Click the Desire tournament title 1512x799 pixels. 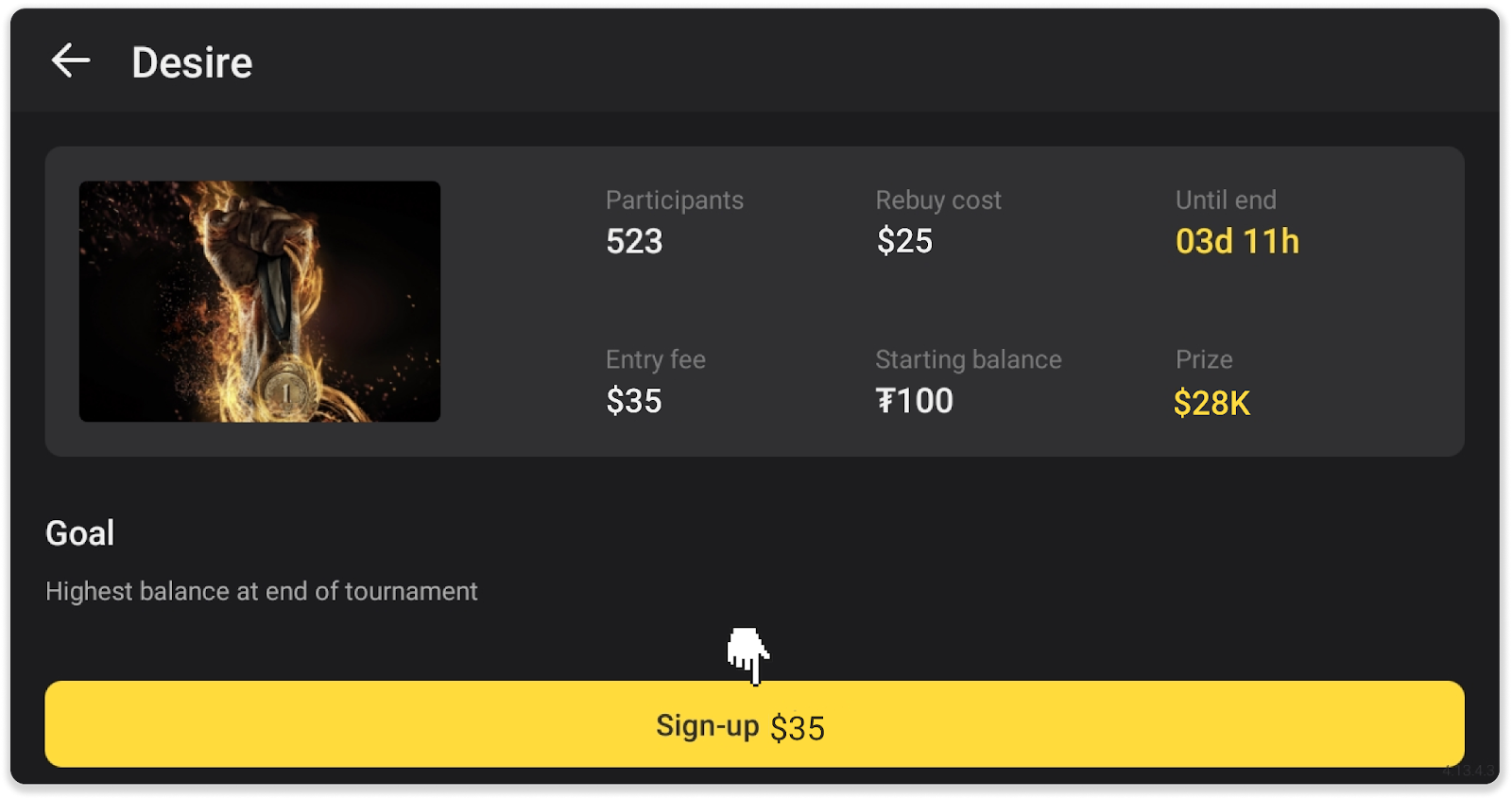[x=192, y=63]
